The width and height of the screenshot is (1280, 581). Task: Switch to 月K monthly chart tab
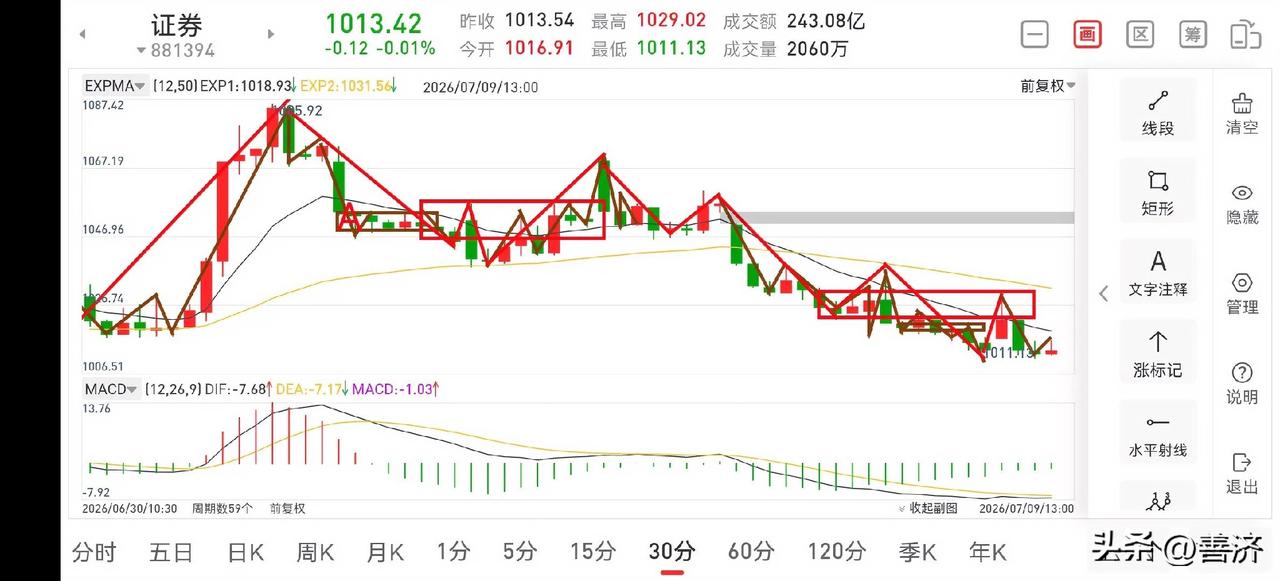[385, 552]
